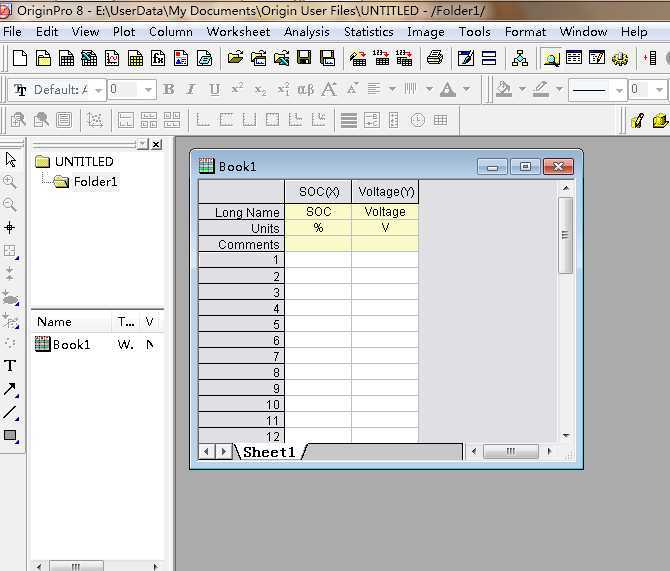Screen dimensions: 670x571
Task: Select the SOC(X) column header
Action: coord(318,191)
